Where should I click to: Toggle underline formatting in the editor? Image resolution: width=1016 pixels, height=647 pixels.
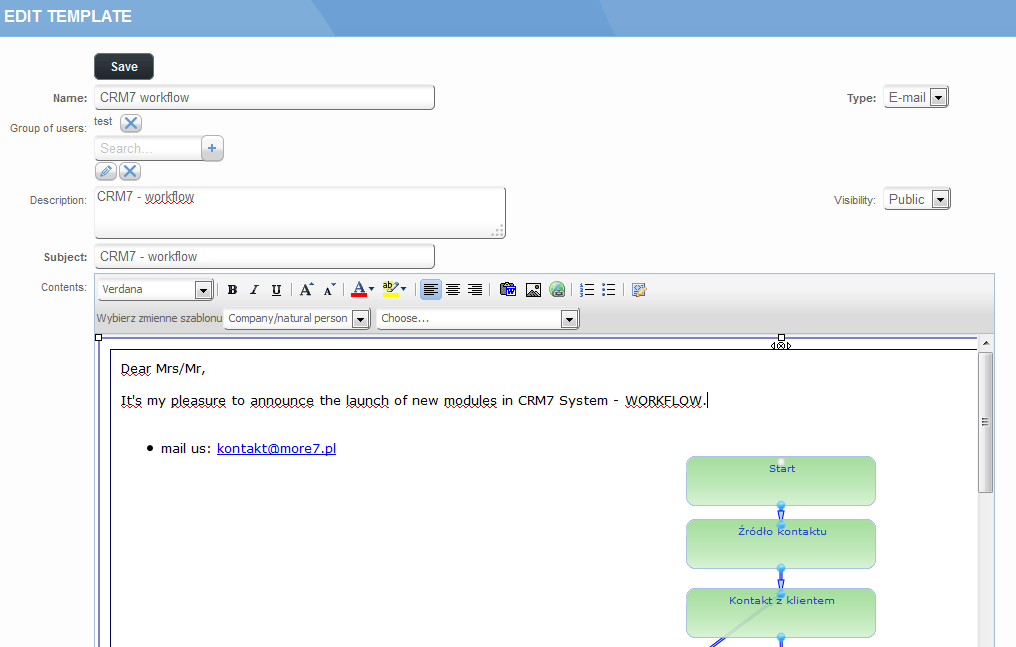pos(276,289)
